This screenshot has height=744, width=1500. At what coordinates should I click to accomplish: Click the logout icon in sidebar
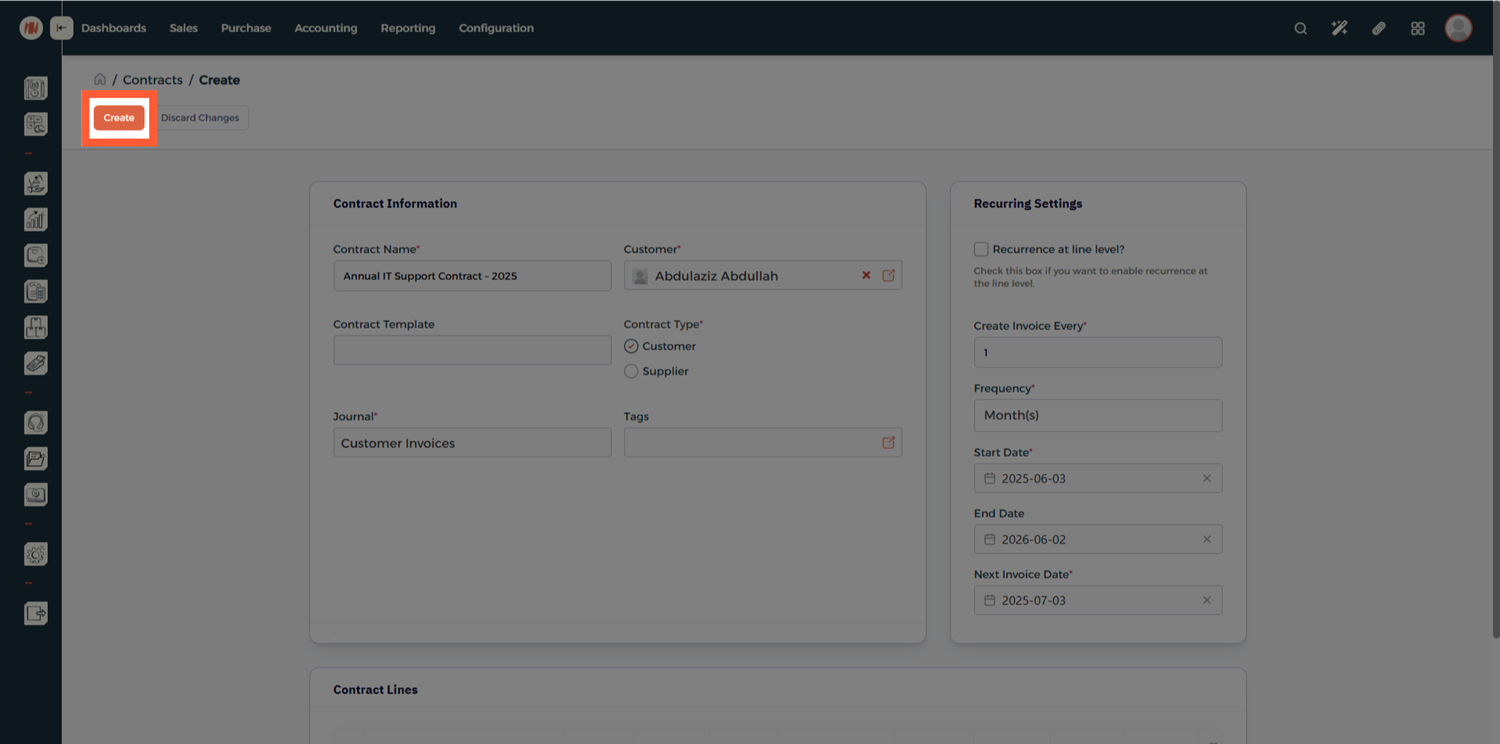pyautogui.click(x=36, y=613)
